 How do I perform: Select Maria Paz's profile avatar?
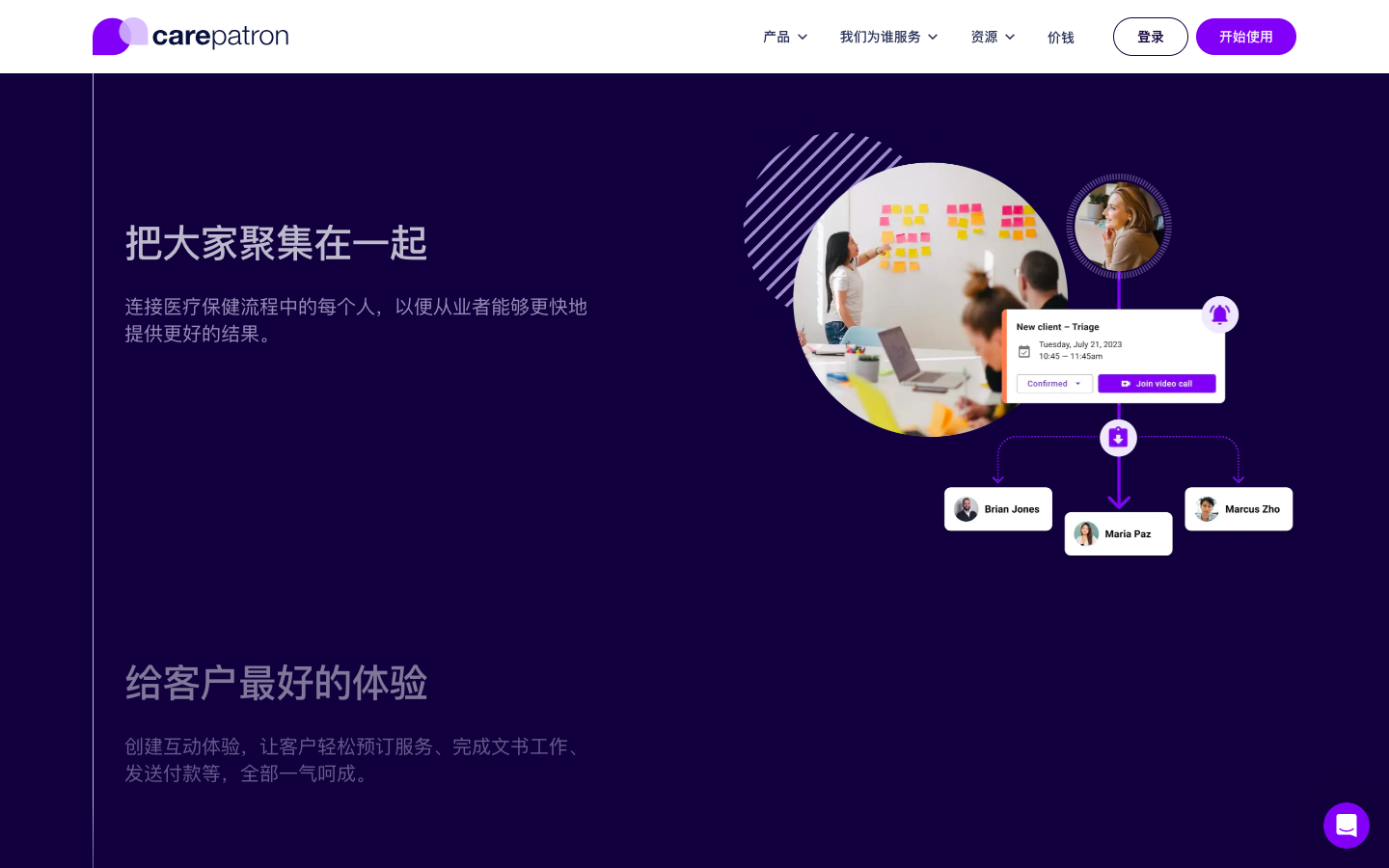pos(1086,533)
